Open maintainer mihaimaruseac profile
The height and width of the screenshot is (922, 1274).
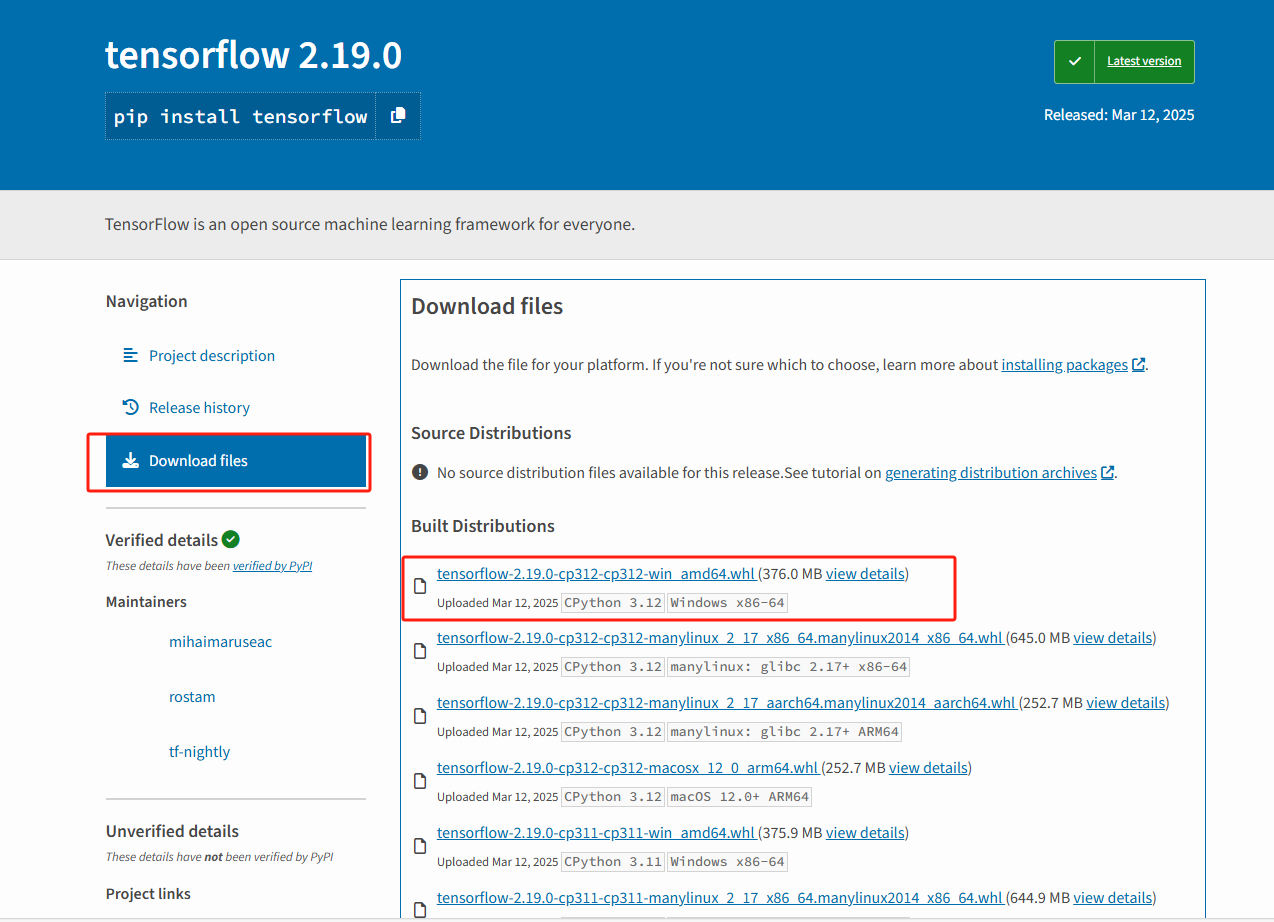[220, 642]
